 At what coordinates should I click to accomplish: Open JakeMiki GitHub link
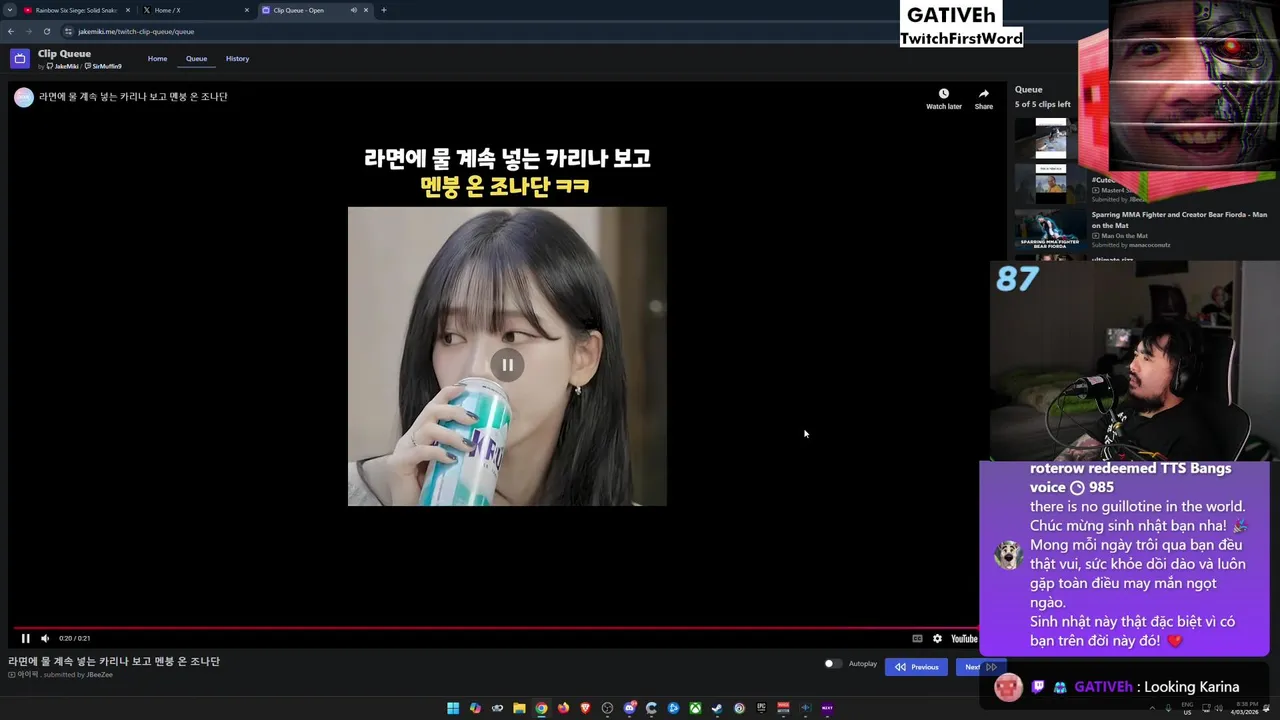click(x=63, y=66)
